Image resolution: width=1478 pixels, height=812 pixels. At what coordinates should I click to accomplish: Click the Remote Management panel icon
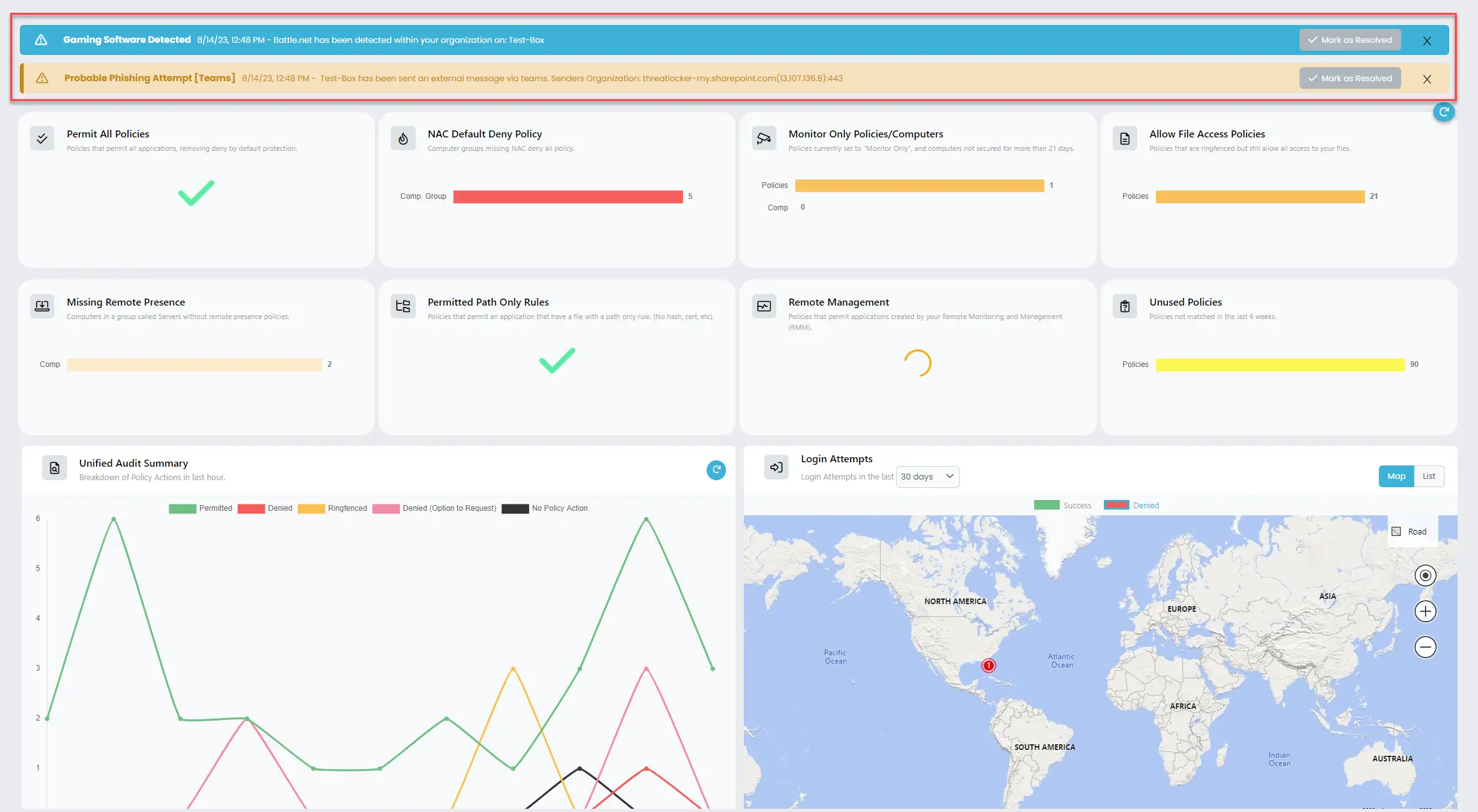tap(764, 306)
